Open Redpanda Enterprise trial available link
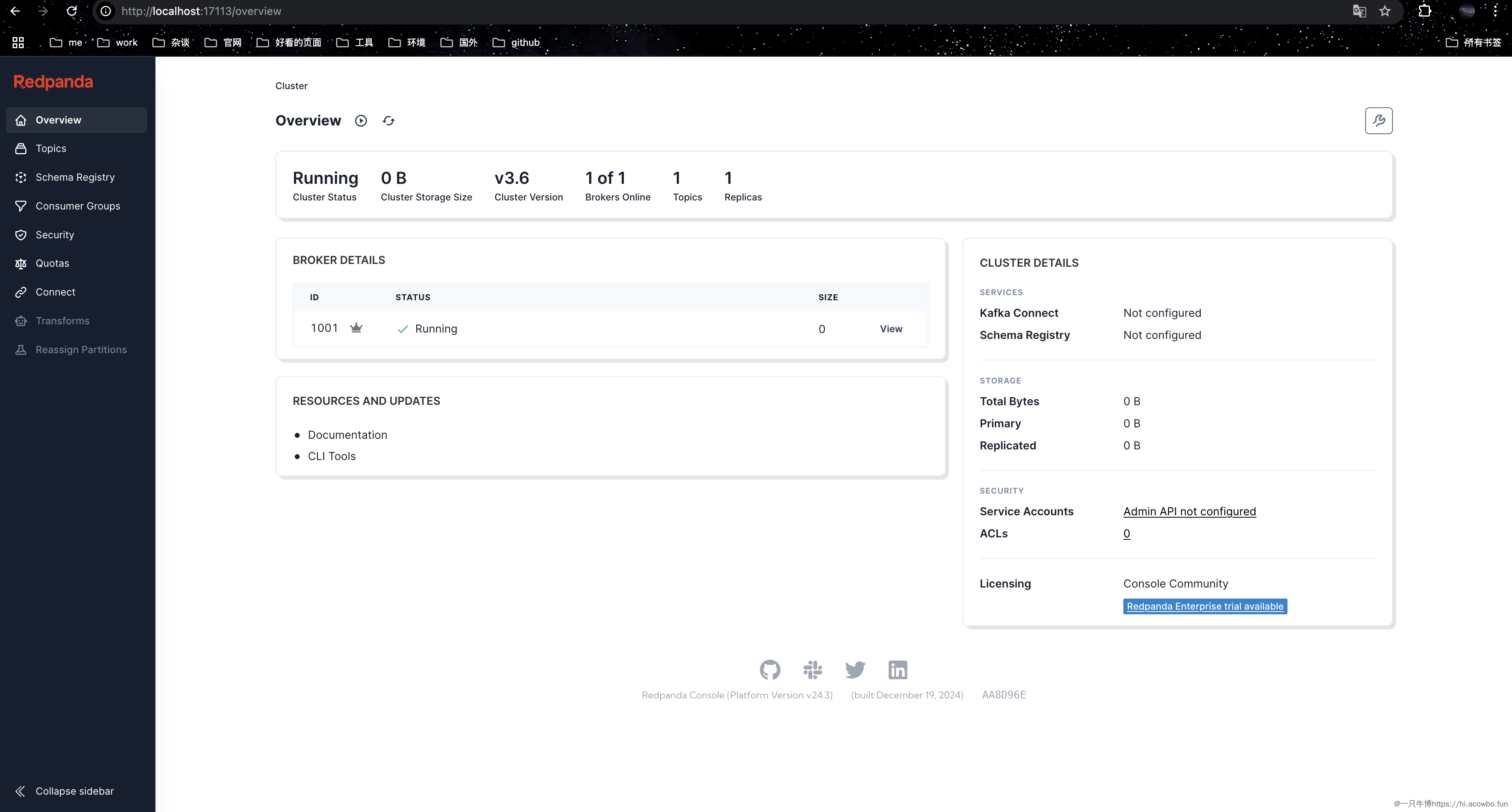The height and width of the screenshot is (812, 1512). click(1205, 606)
